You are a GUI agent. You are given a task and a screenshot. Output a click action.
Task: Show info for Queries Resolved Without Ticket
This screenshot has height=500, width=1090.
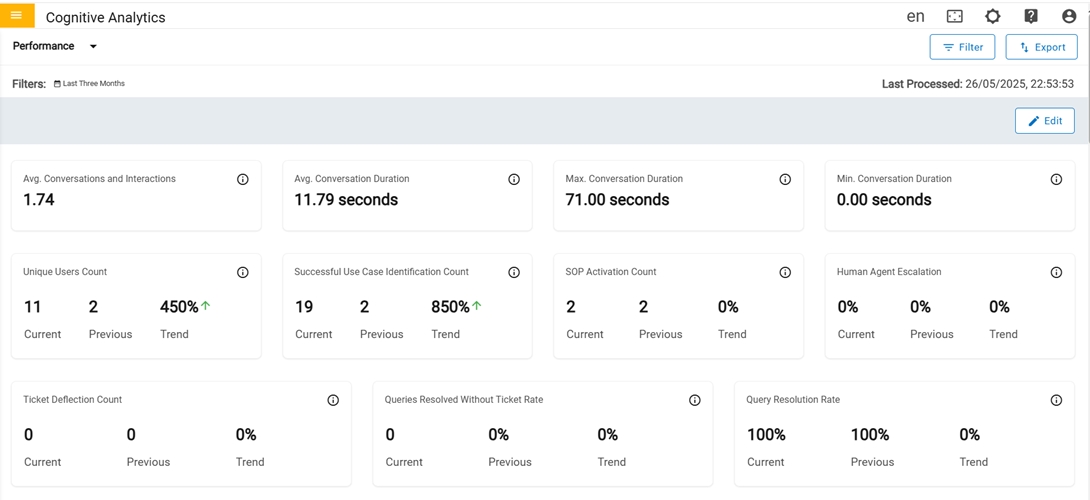[x=695, y=400]
